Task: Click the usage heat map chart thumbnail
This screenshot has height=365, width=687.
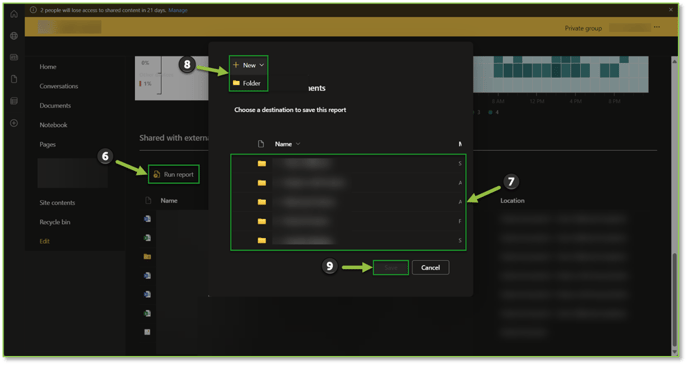Action: pos(560,74)
